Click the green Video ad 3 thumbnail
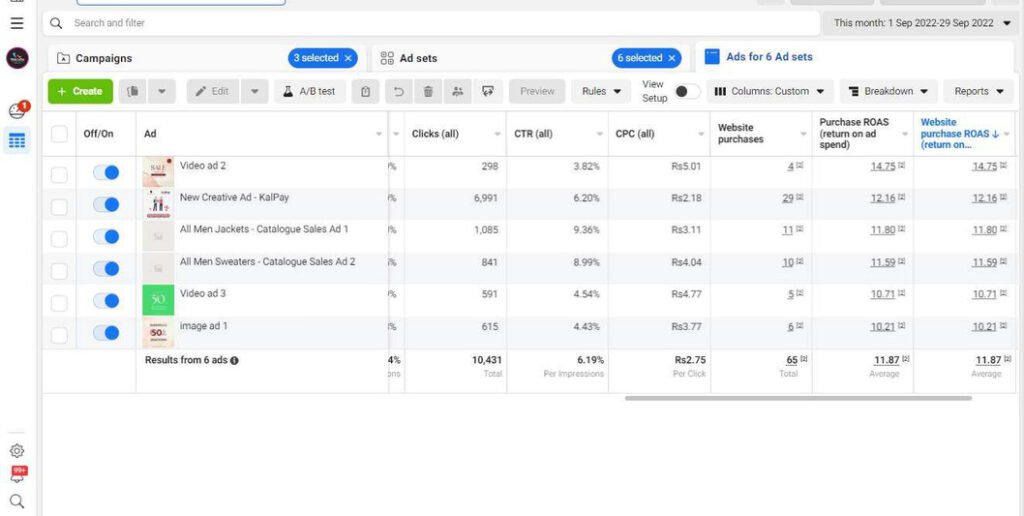This screenshot has height=516, width=1024. pos(158,300)
